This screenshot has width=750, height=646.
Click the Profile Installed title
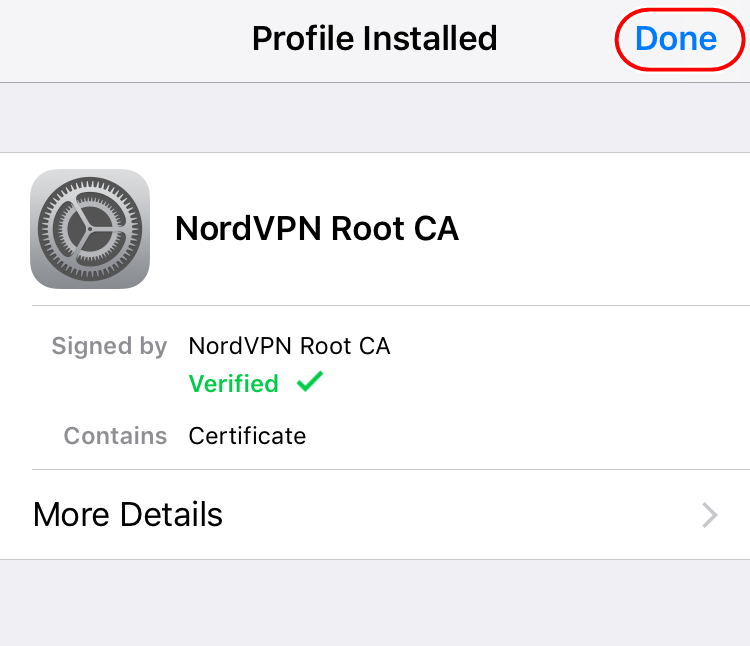pyautogui.click(x=374, y=39)
